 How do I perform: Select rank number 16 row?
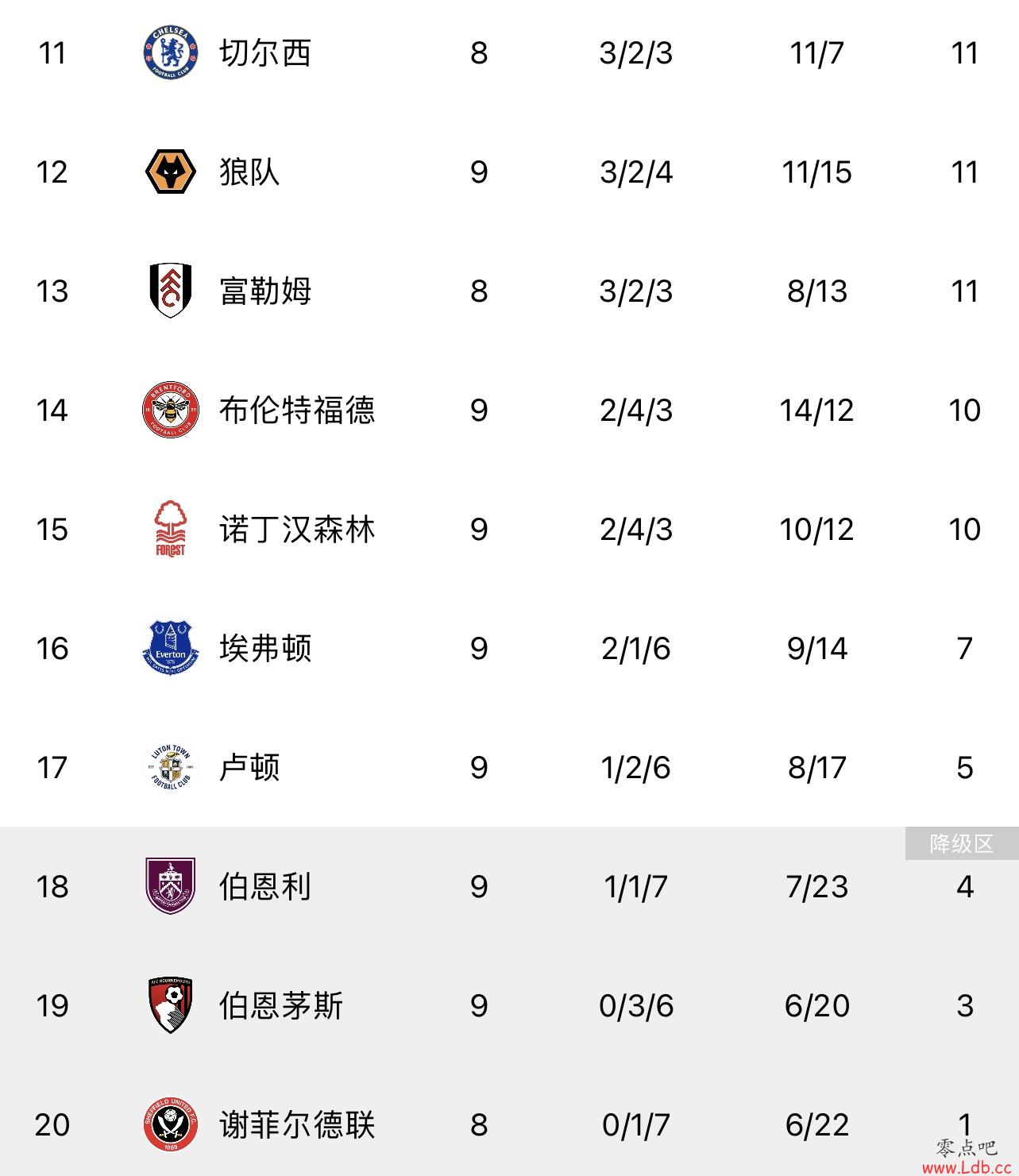[x=52, y=649]
